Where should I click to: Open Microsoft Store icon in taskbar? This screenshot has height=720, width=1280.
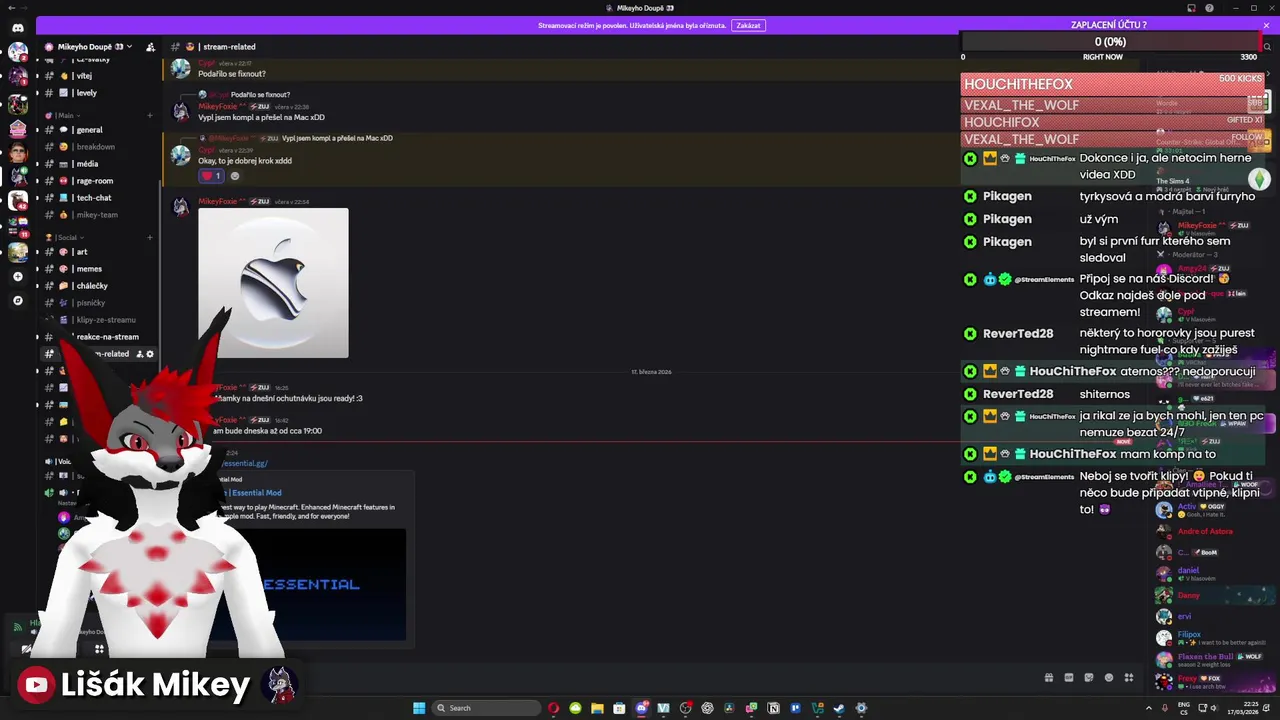619,708
